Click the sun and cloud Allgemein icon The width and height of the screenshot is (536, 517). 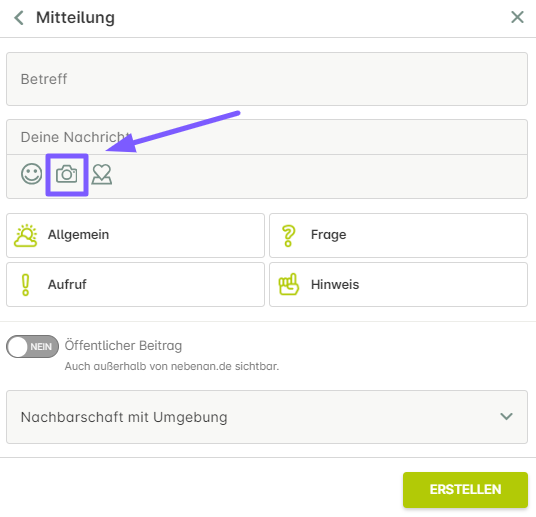[x=25, y=236]
